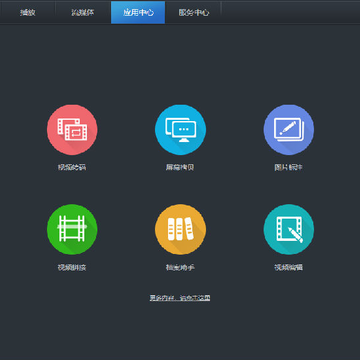Image resolution: width=360 pixels, height=360 pixels.
Task: Click the 视频转码 label text
Action: (72, 167)
